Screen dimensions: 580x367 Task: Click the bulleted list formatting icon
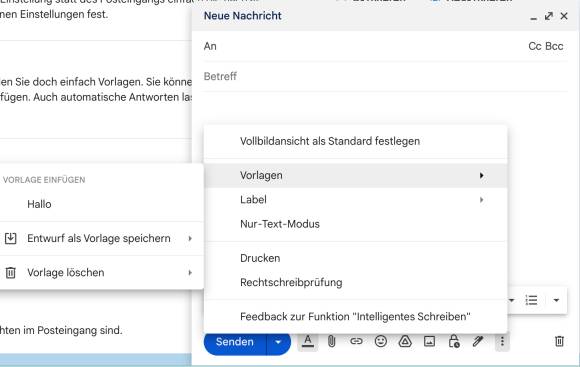pyautogui.click(x=532, y=300)
